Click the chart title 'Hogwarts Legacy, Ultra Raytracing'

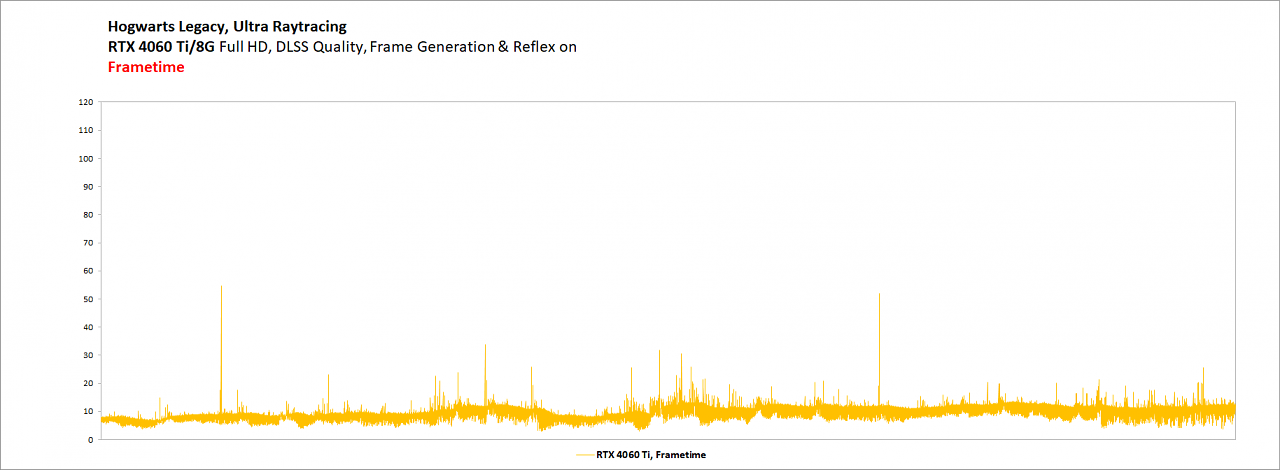click(227, 26)
